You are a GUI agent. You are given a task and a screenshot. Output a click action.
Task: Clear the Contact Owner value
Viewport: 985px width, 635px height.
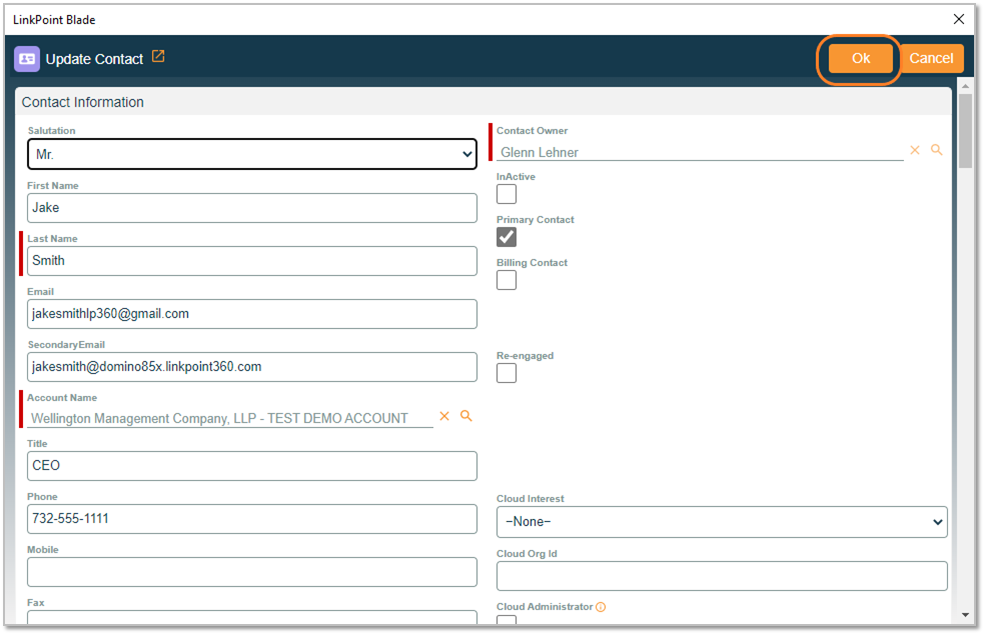click(915, 150)
